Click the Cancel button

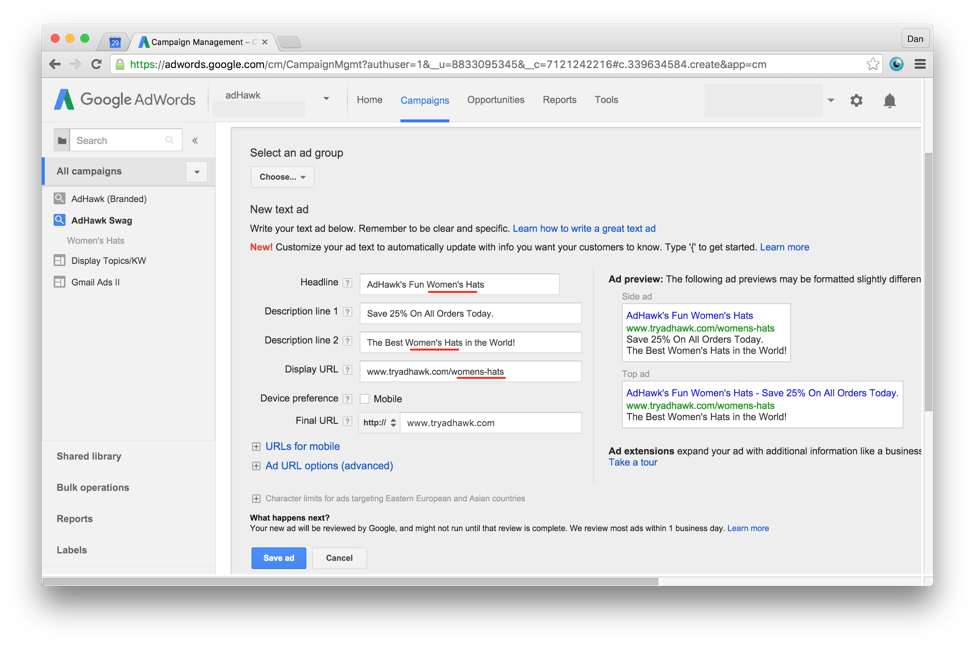339,558
